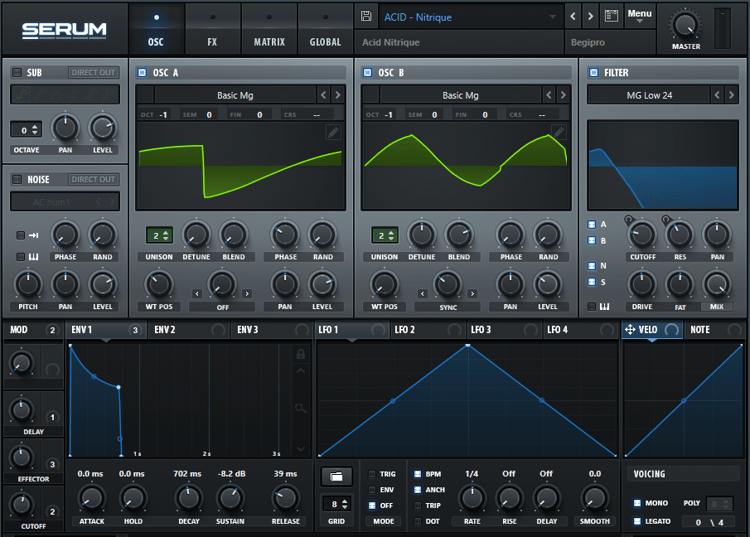This screenshot has height=537, width=750.
Task: Click the OSC A Level knob
Action: pos(322,284)
